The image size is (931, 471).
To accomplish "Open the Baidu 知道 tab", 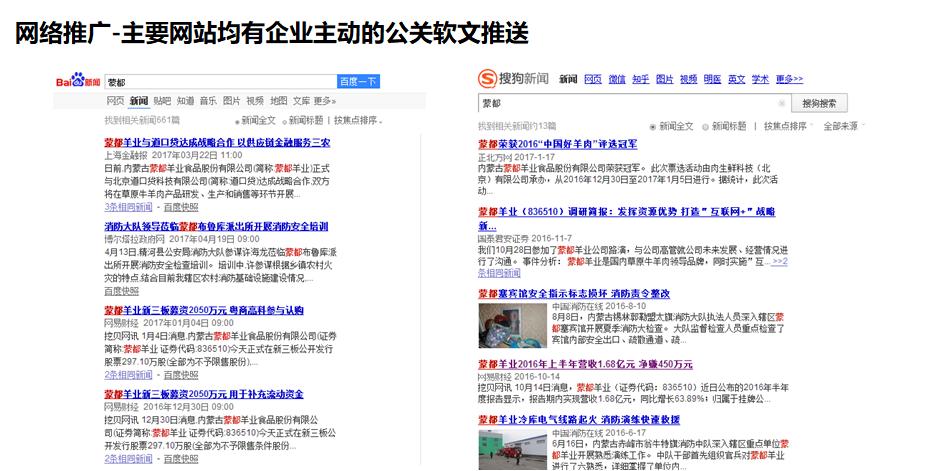I will pos(185,101).
